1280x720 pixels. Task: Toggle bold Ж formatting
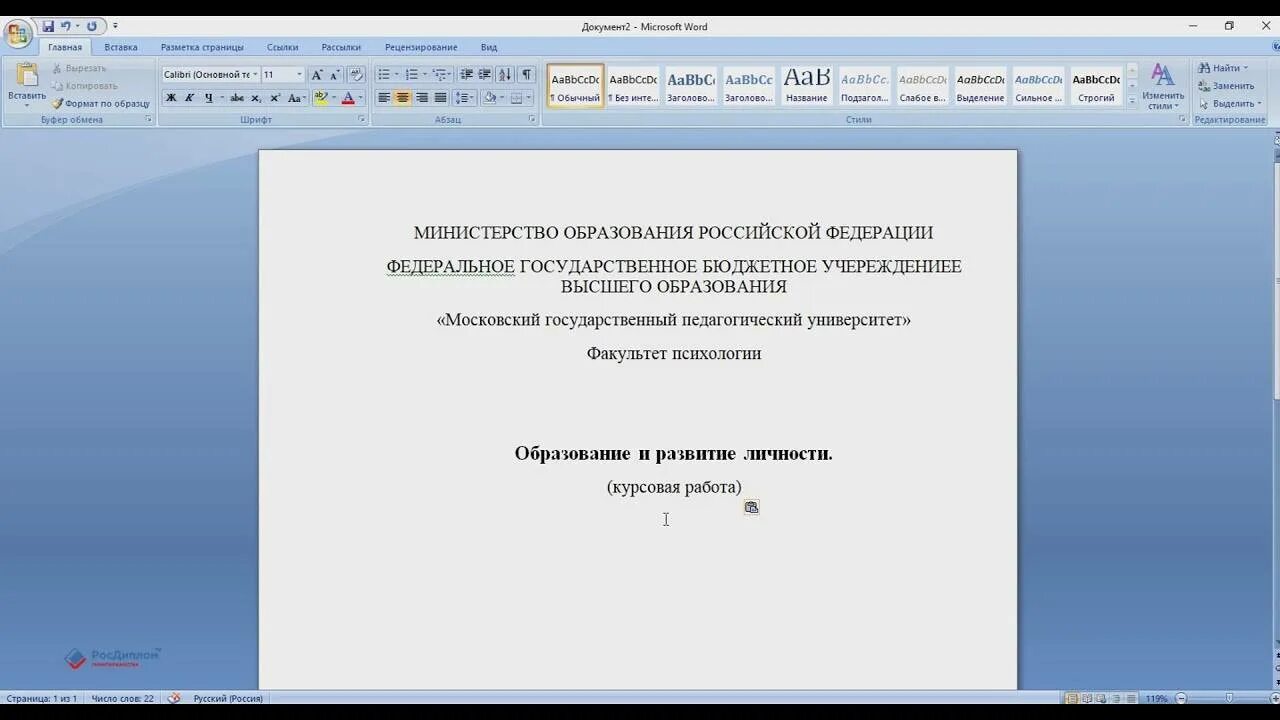171,98
